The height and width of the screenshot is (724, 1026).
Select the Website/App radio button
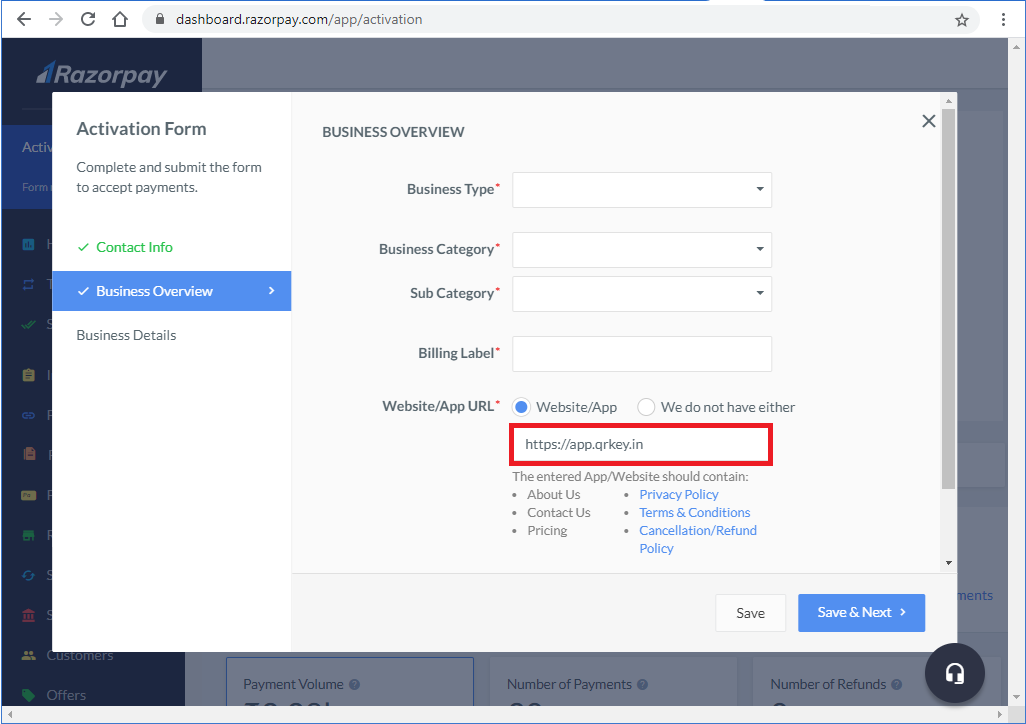pyautogui.click(x=521, y=407)
